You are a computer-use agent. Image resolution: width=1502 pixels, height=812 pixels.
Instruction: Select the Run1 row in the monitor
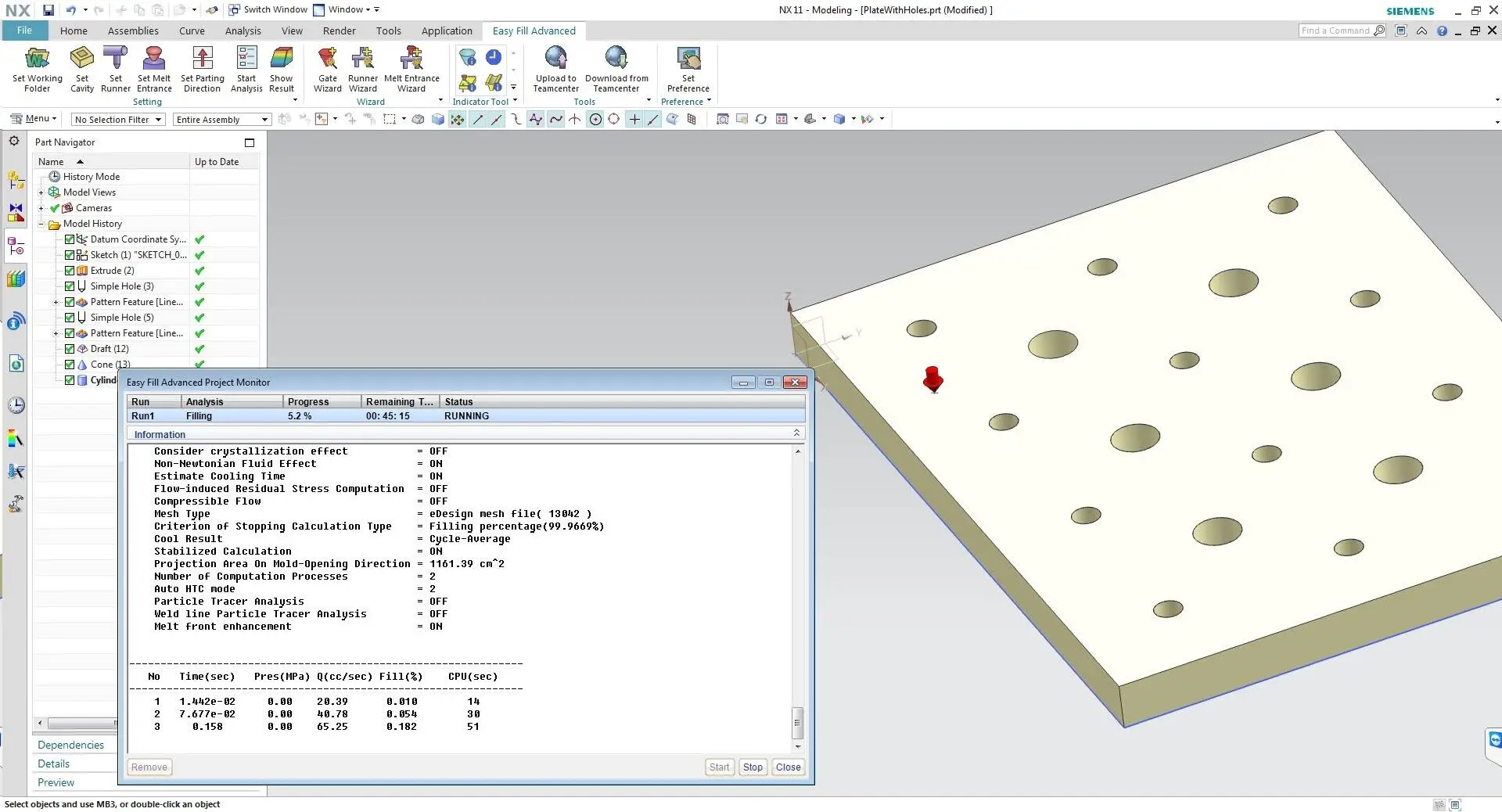click(465, 416)
